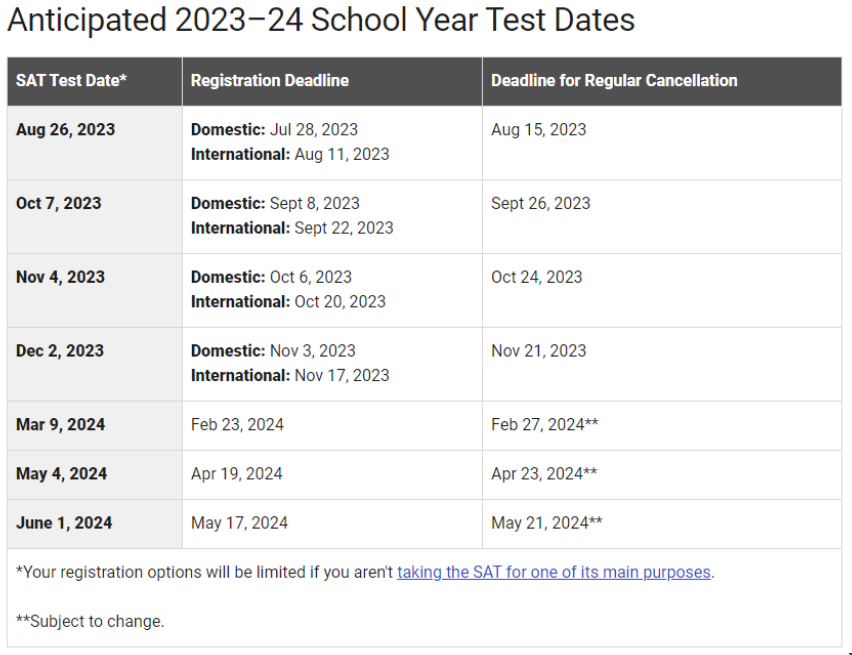This screenshot has width=852, height=655.
Task: Select the Aug 26, 2023 test date cell
Action: point(95,143)
